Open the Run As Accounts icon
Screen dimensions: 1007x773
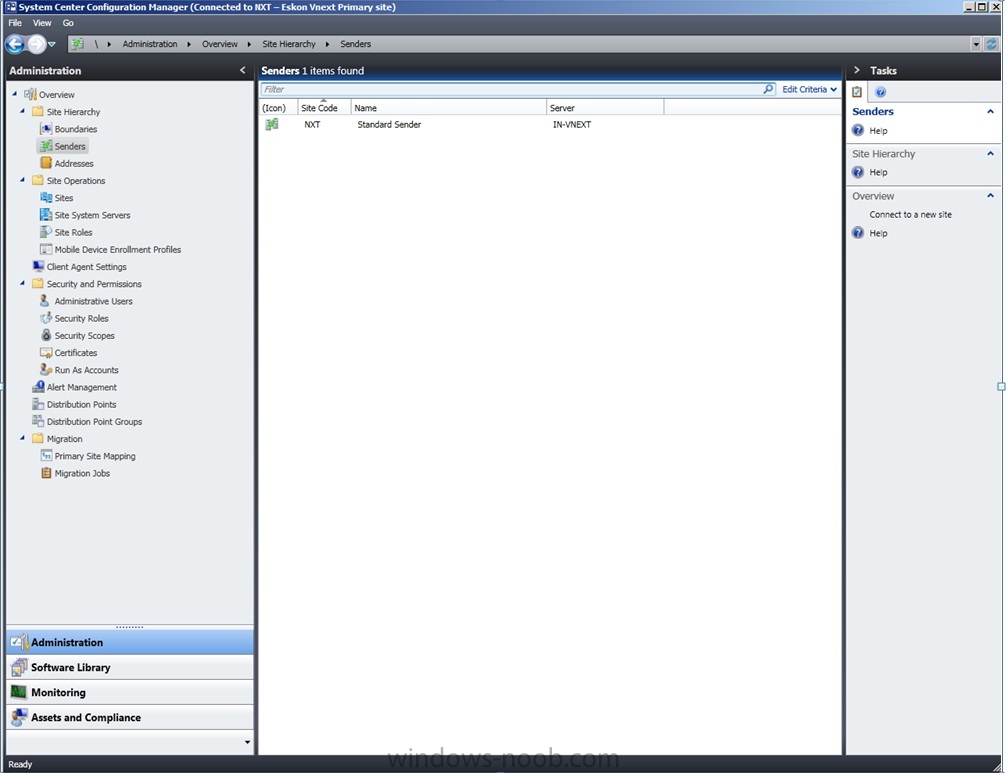(x=46, y=370)
